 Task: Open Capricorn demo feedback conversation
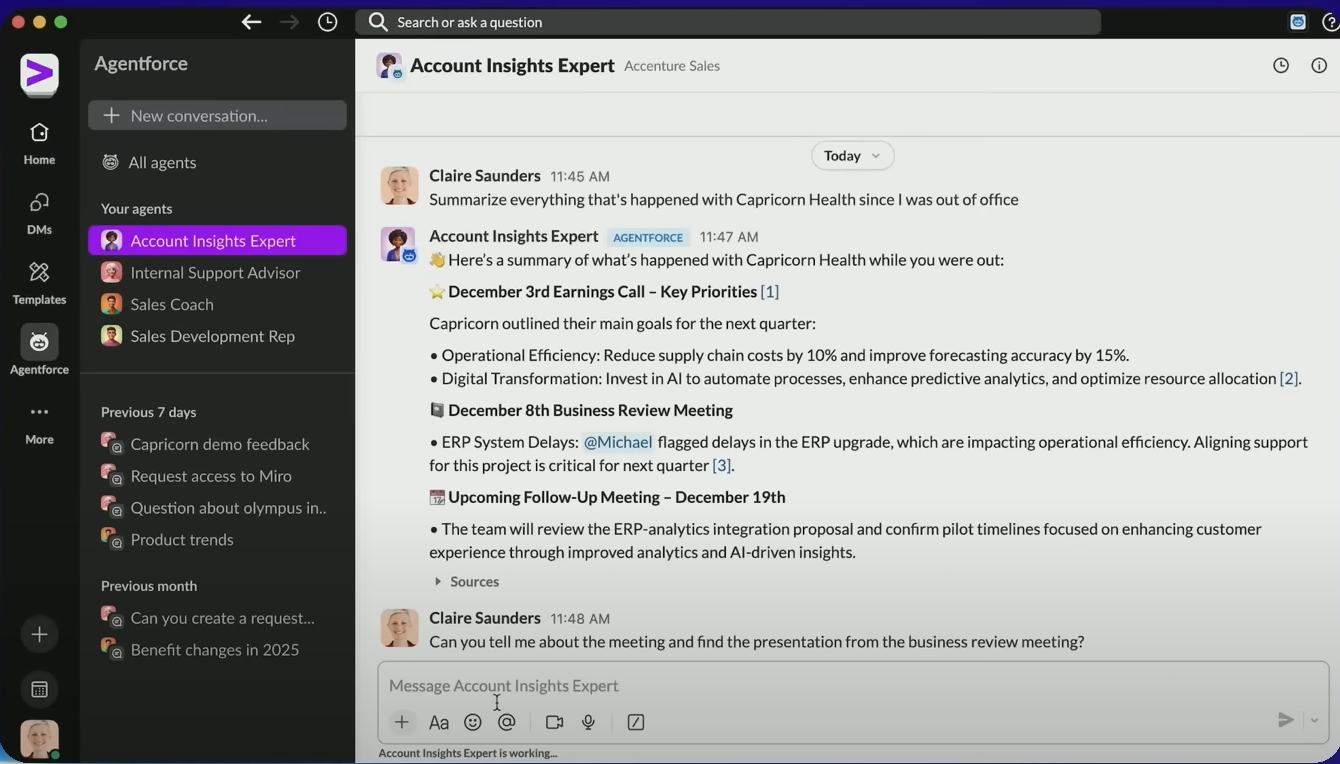[217, 444]
